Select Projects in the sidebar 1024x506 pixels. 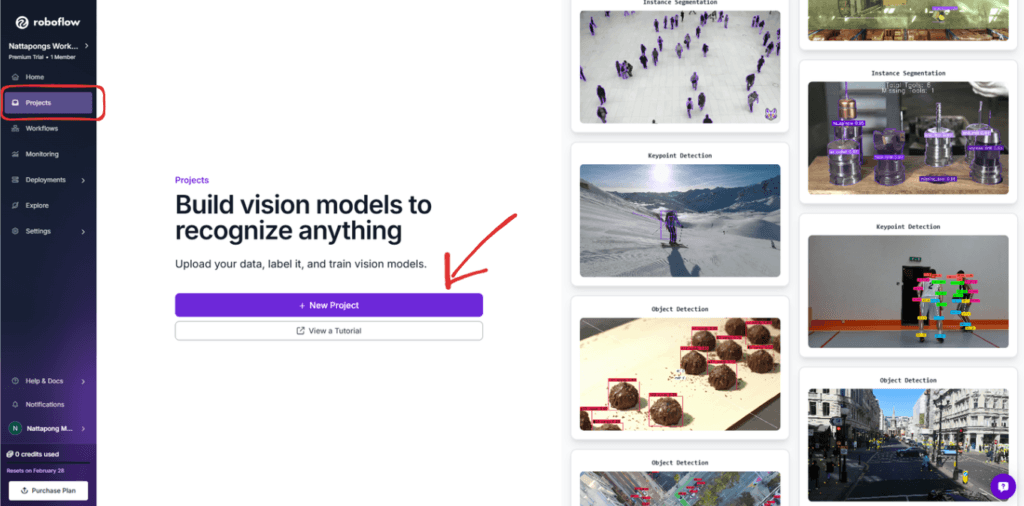coord(48,103)
